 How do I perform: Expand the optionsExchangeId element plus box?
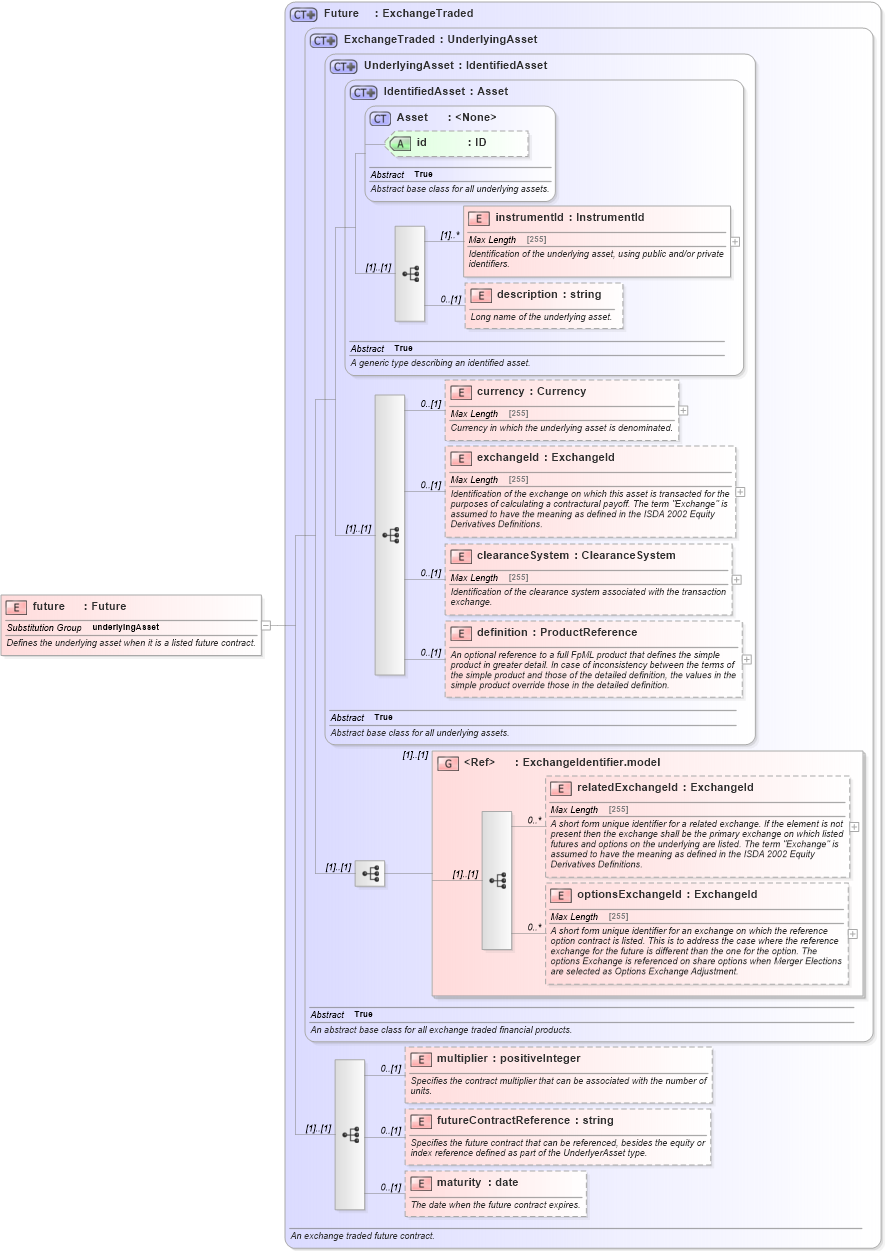click(x=853, y=934)
